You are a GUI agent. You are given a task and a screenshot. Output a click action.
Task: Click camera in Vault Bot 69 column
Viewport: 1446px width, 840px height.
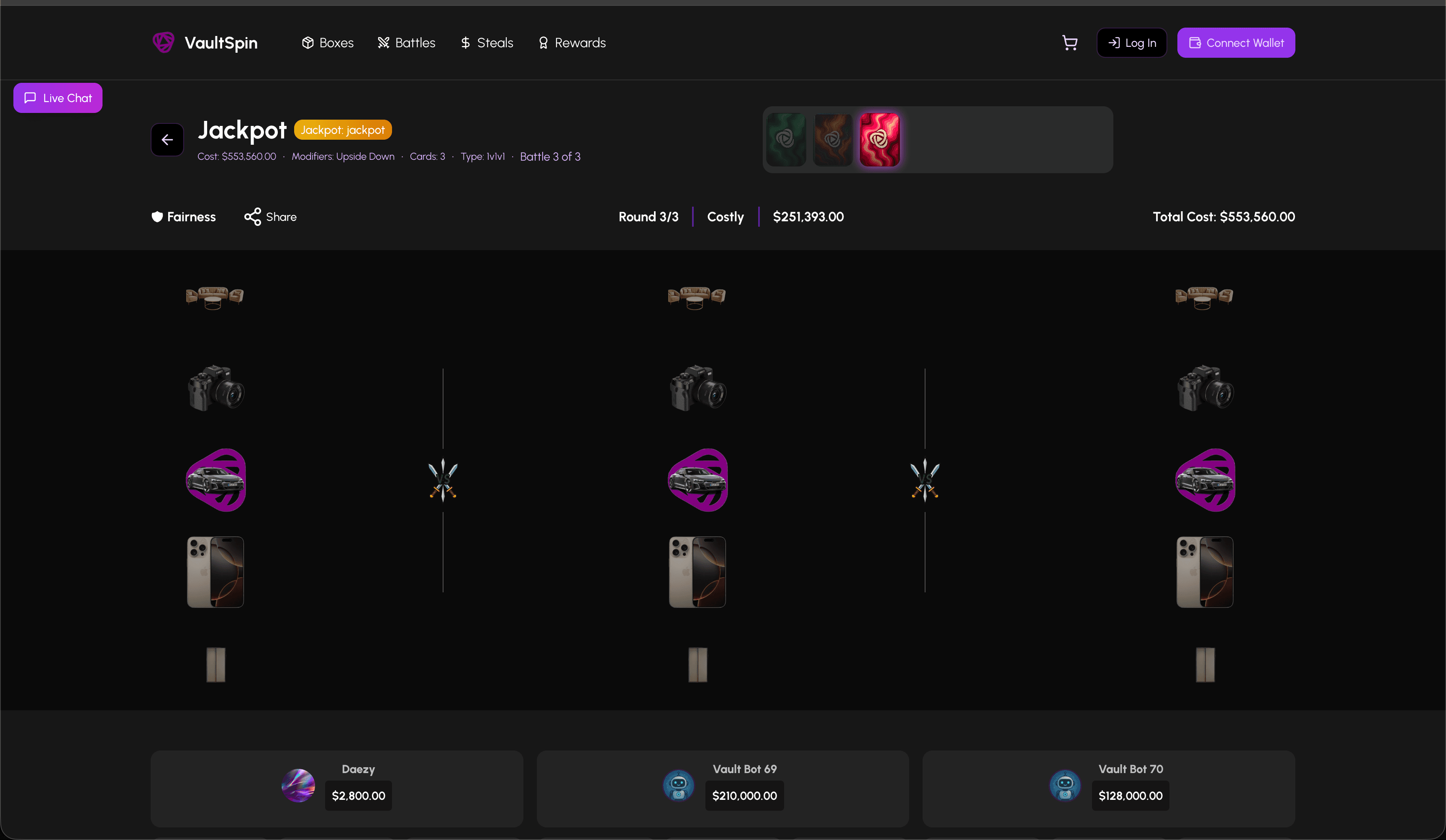click(698, 388)
